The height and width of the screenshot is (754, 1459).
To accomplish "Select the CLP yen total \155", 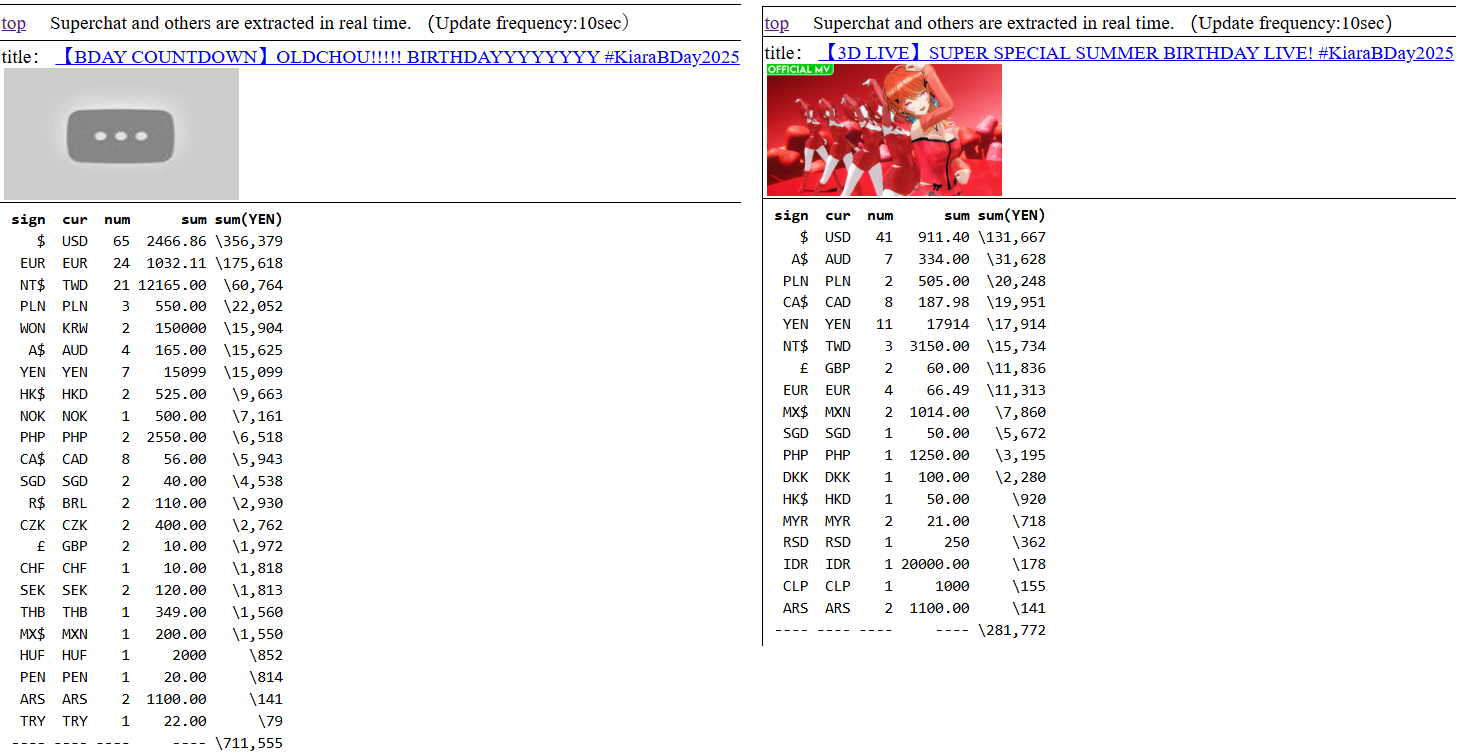I will coord(1029,586).
